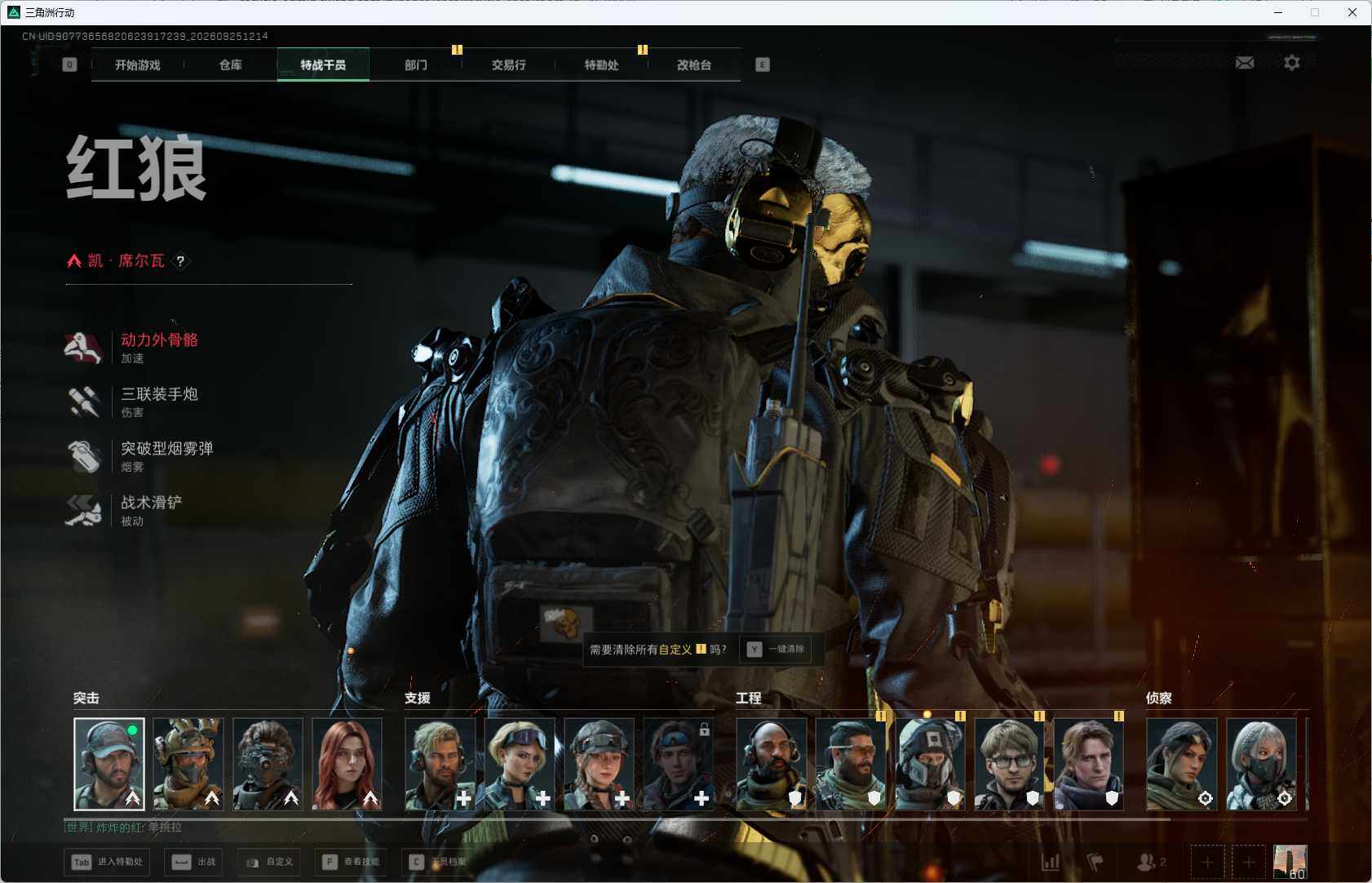Switch to the 特勤处 tab

[x=602, y=64]
